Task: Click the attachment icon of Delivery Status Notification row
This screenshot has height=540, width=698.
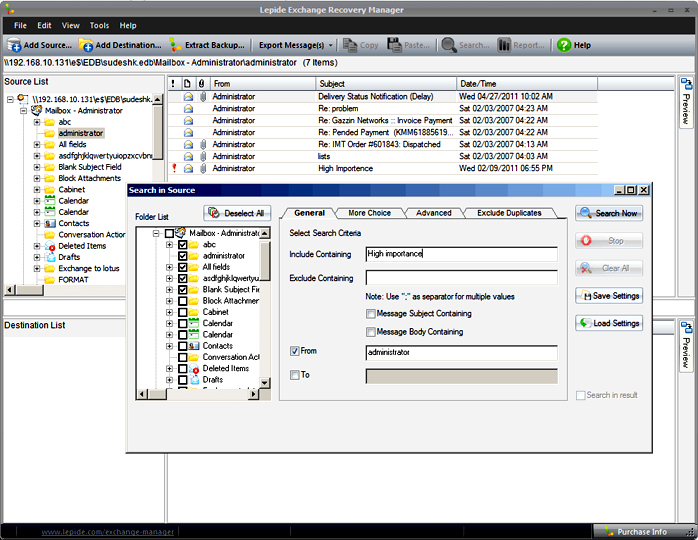Action: pos(203,97)
